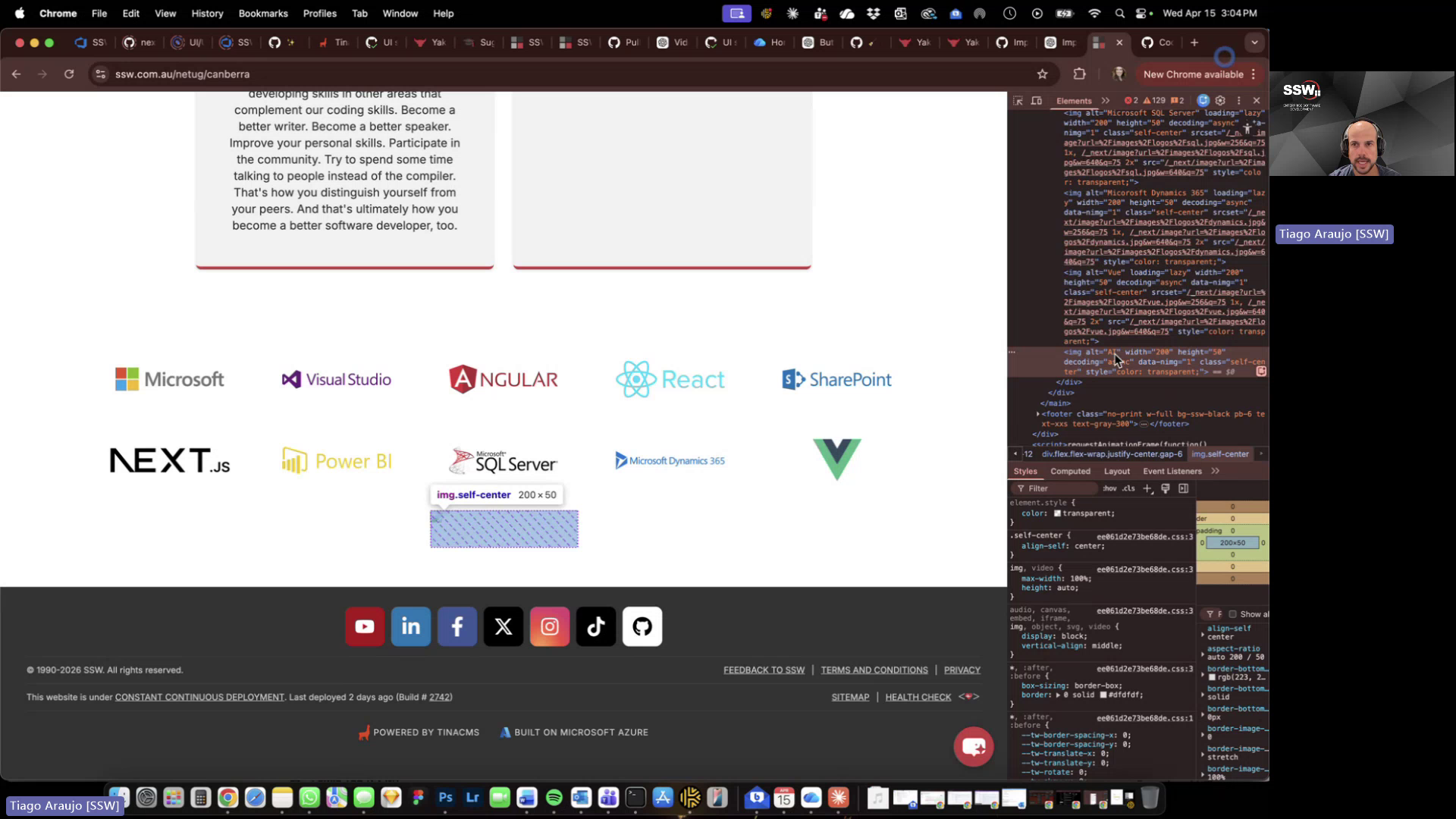Open the HEALTH CHECK link

[x=918, y=698]
